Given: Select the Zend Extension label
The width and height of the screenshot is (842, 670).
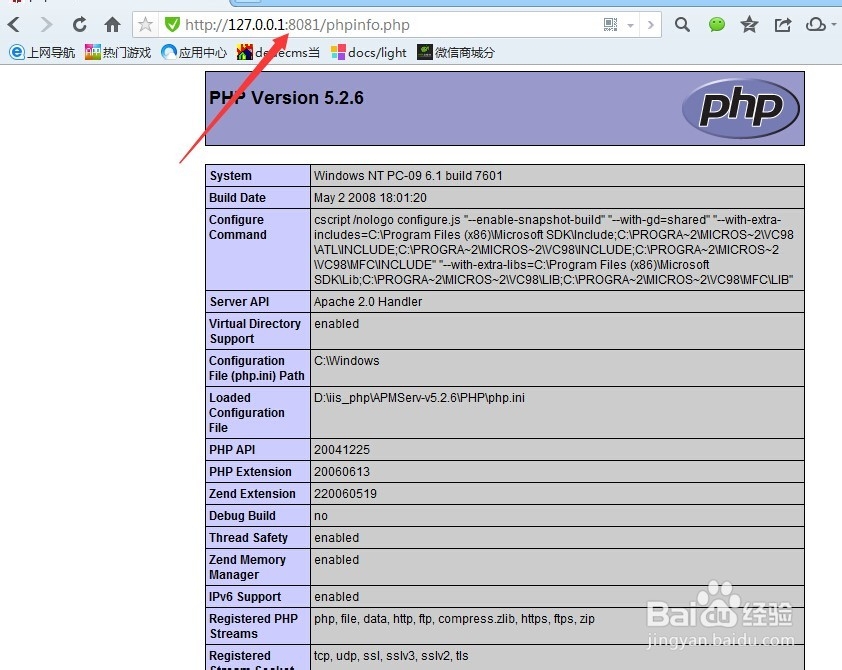Looking at the screenshot, I should (252, 494).
